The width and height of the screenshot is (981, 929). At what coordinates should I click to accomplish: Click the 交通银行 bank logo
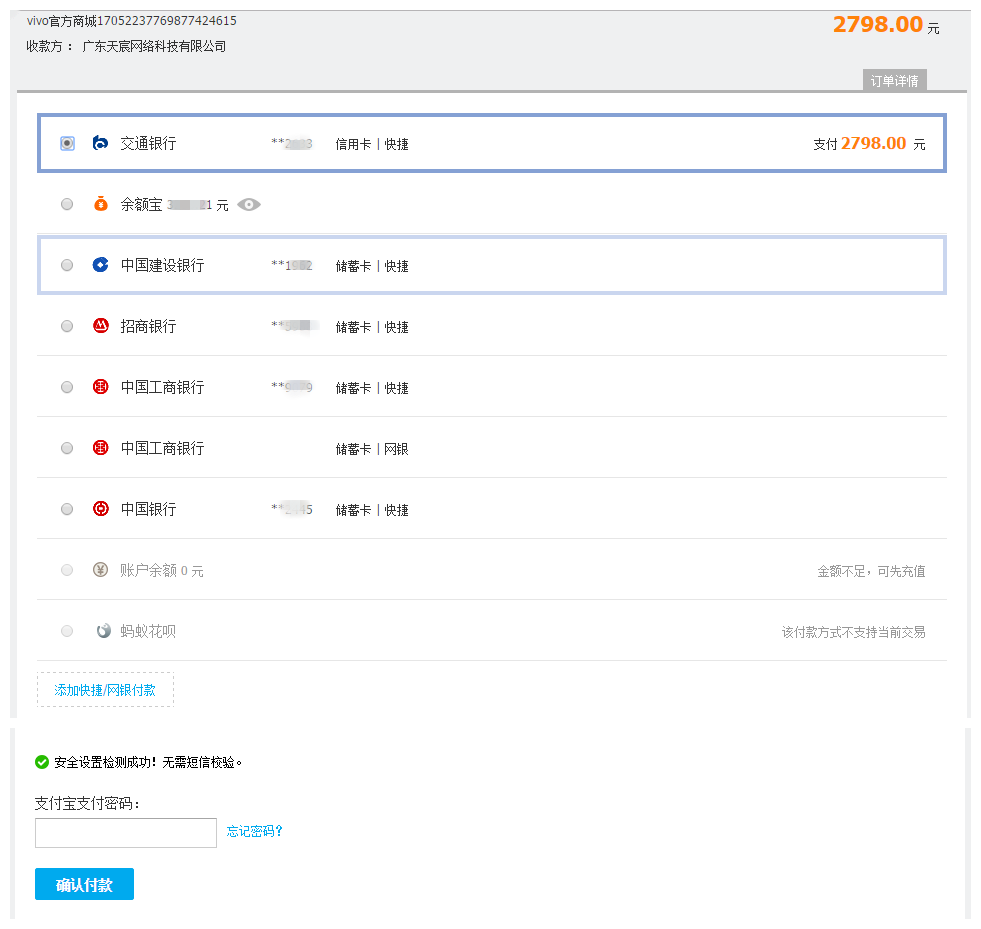tap(100, 143)
